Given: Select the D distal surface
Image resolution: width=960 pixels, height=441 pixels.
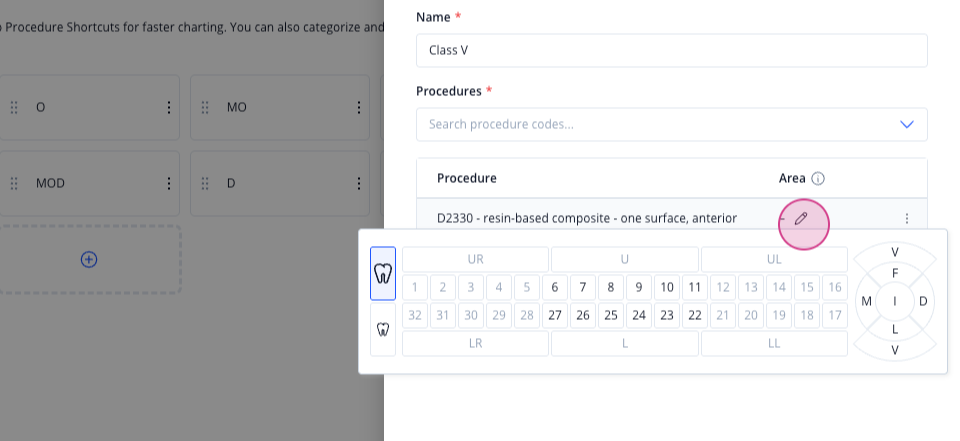Looking at the screenshot, I should (x=923, y=301).
